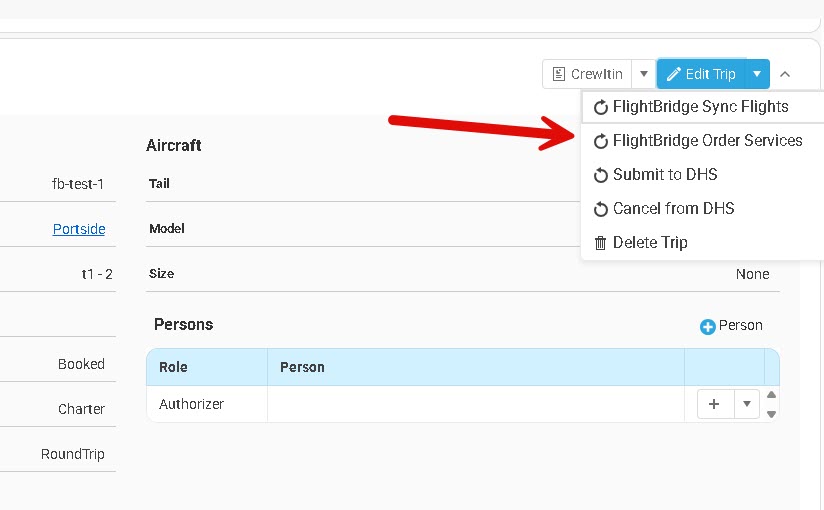Image resolution: width=824 pixels, height=510 pixels.
Task: Click the Edit Trip pencil button
Action: 701,74
